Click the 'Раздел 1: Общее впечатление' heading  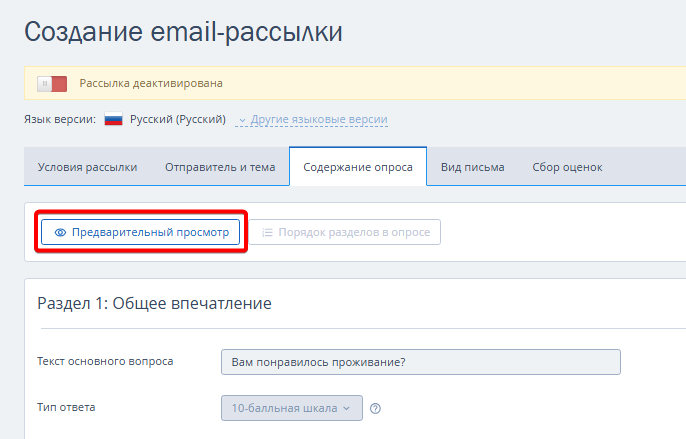[154, 303]
